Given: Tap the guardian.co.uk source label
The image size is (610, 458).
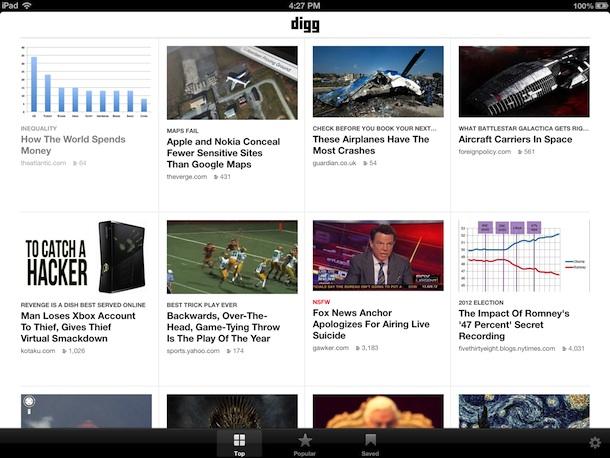Looking at the screenshot, I should click(334, 163).
